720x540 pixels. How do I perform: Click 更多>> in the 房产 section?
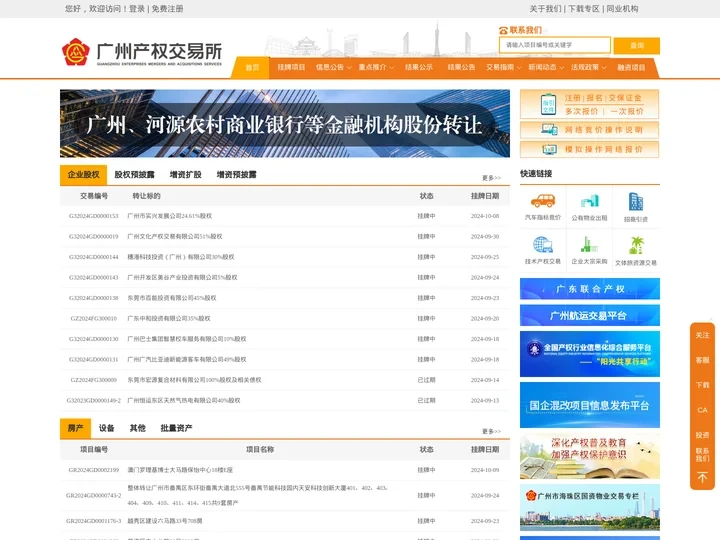point(491,431)
